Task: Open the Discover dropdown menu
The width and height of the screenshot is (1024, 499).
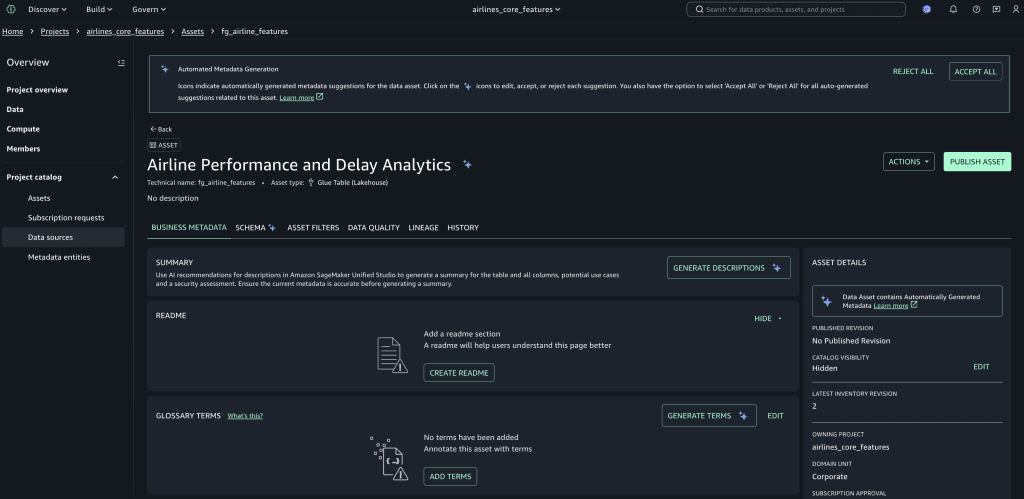Action: click(47, 9)
